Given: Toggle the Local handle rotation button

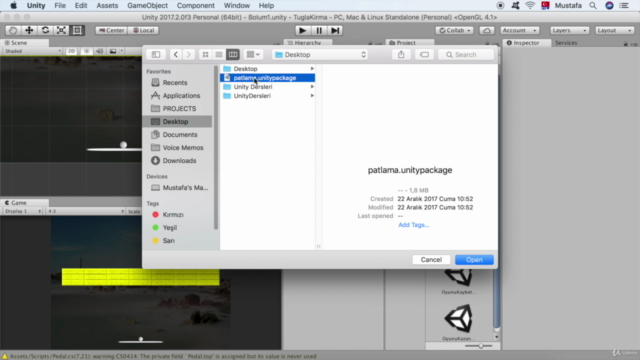Looking at the screenshot, I should coord(144,30).
